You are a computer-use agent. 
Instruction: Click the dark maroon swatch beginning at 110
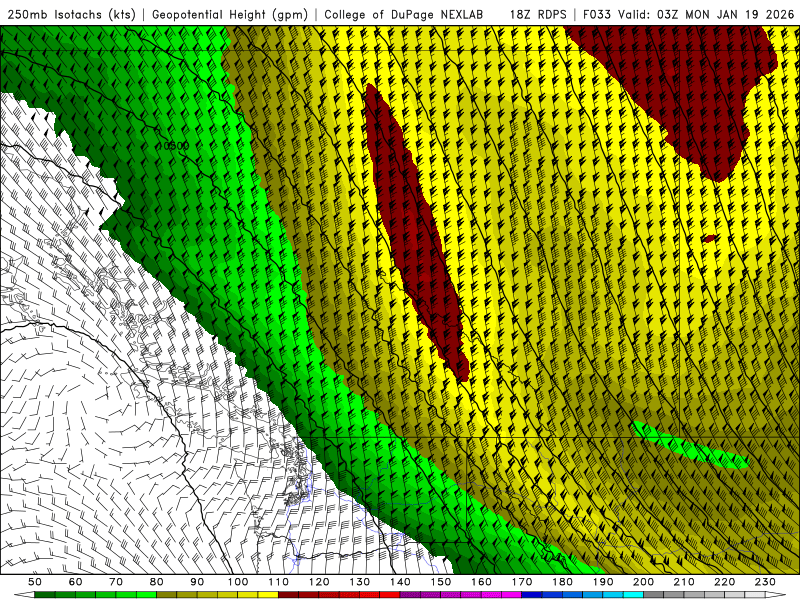[288, 595]
